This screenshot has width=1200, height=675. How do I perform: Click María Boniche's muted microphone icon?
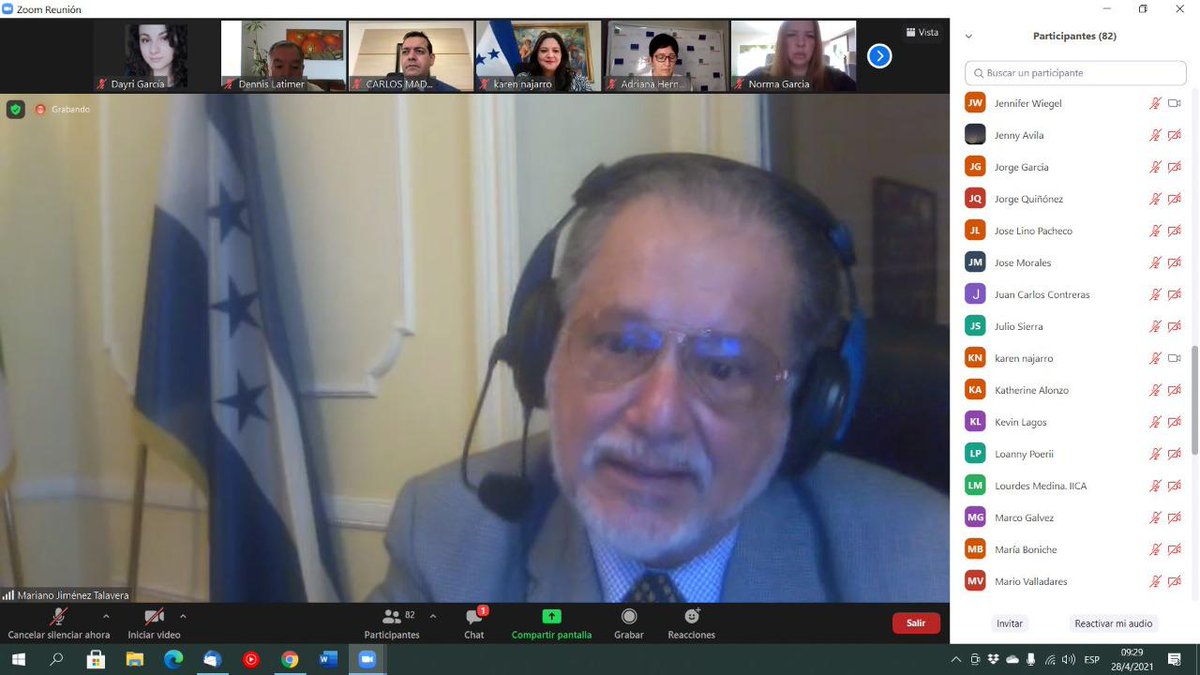point(1155,549)
